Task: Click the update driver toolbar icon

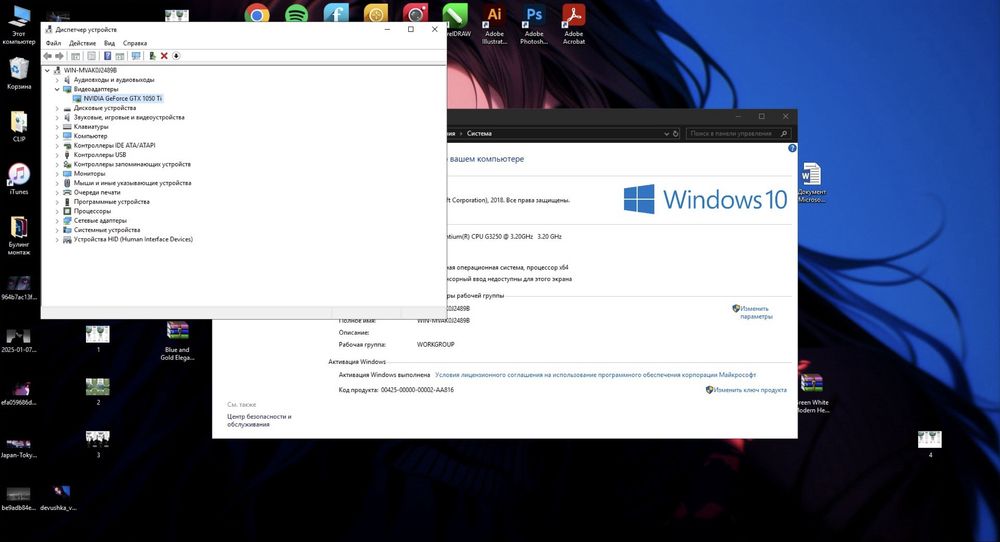Action: (152, 56)
